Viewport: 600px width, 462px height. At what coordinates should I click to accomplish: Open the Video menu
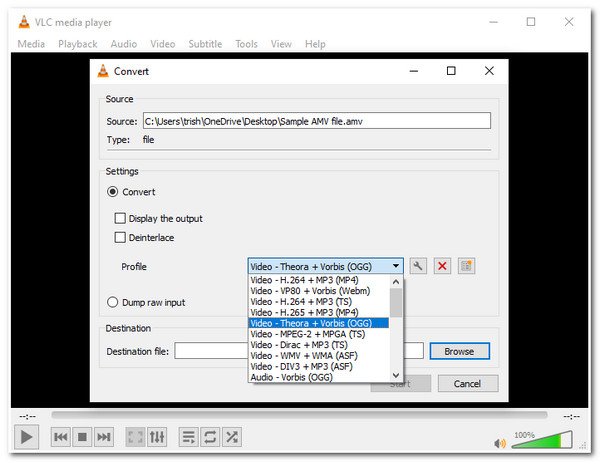coord(163,44)
